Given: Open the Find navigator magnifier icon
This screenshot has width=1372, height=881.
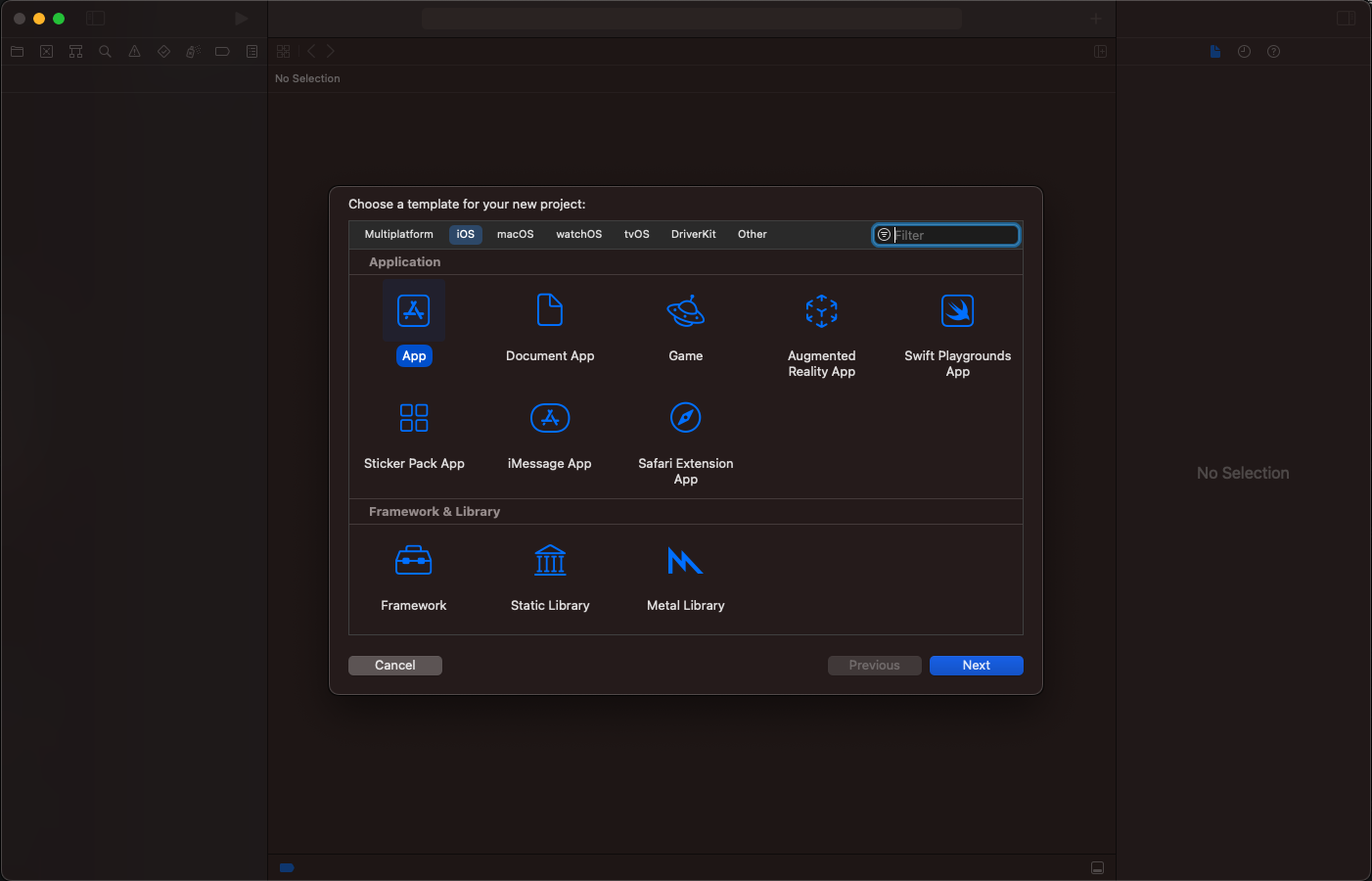Looking at the screenshot, I should (106, 52).
